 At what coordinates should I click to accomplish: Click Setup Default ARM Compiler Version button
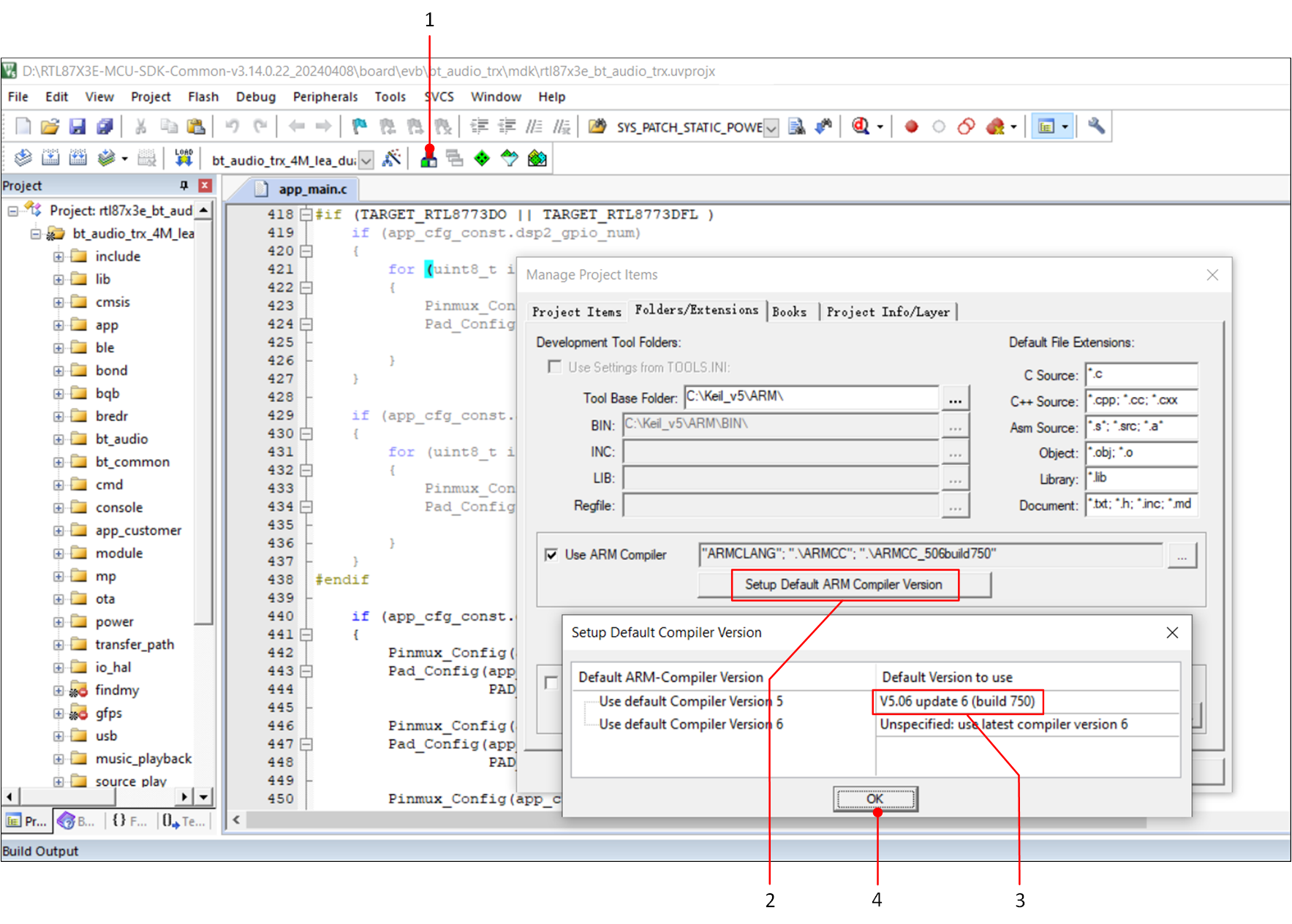point(844,585)
